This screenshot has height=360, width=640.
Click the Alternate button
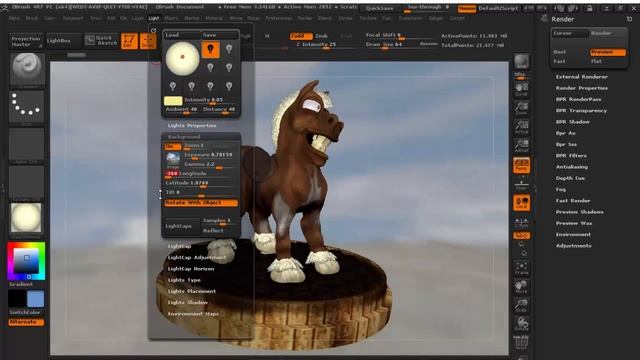(x=26, y=322)
